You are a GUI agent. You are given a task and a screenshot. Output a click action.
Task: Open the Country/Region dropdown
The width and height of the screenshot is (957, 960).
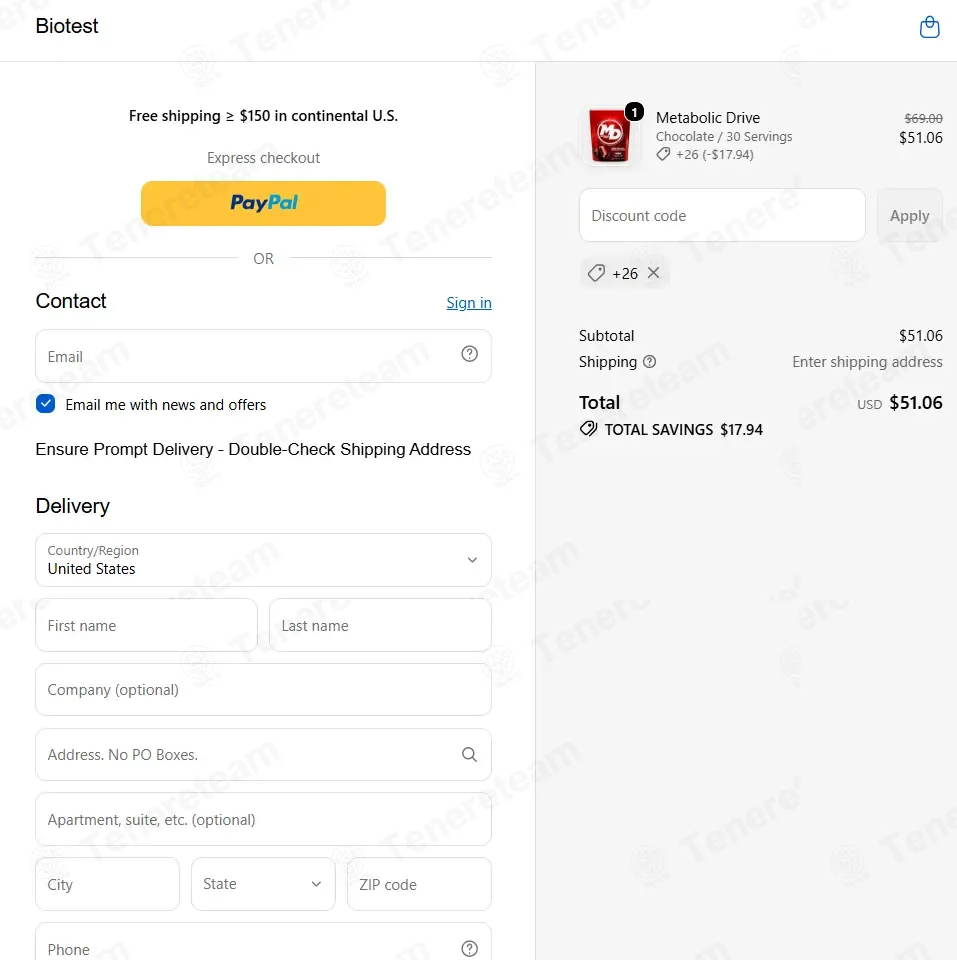[x=263, y=560]
